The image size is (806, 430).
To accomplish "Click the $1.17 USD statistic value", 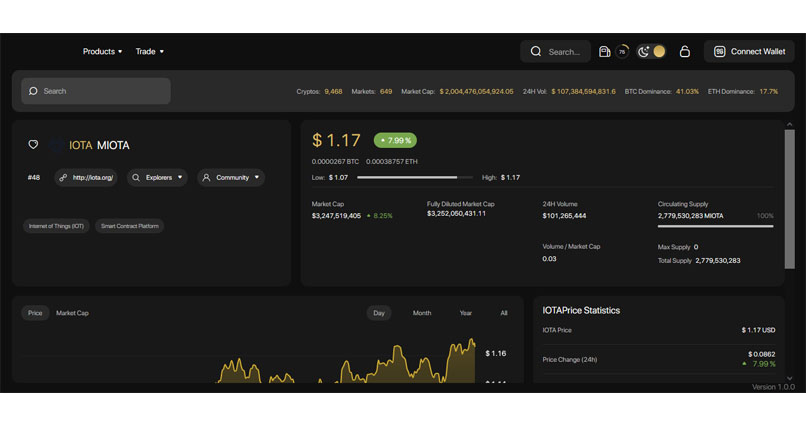I will click(758, 330).
